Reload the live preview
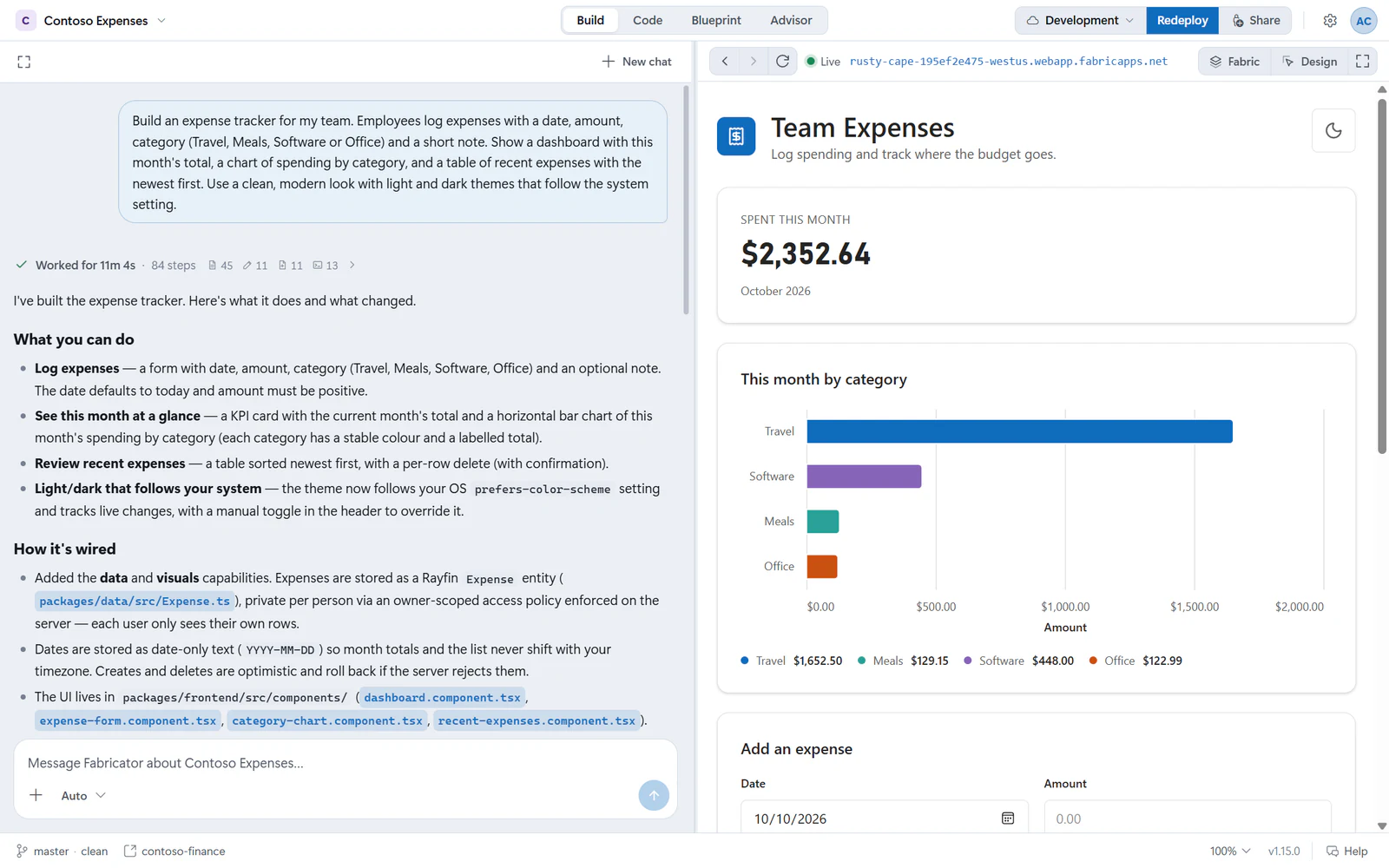Image resolution: width=1389 pixels, height=868 pixels. point(782,62)
